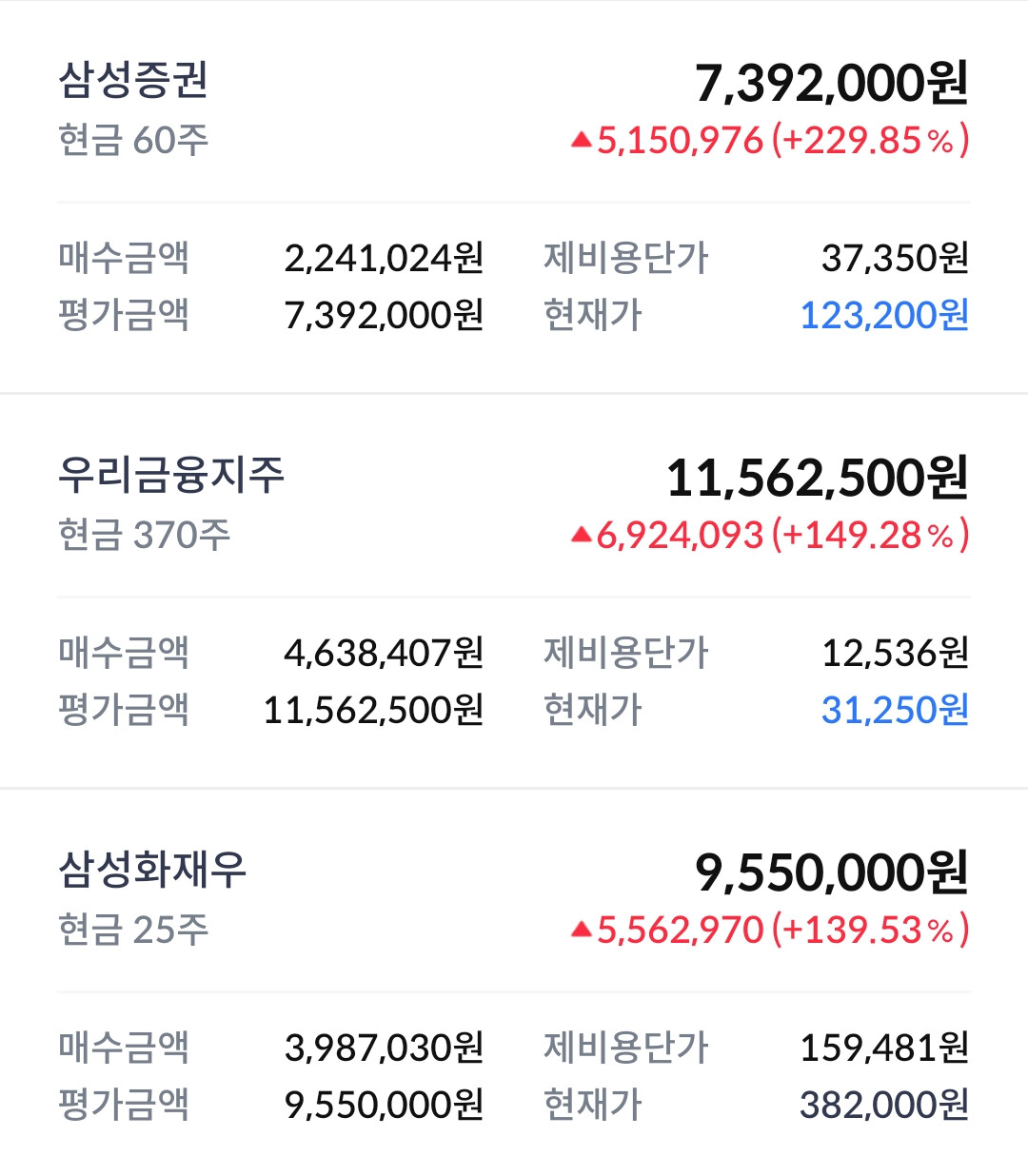The width and height of the screenshot is (1028, 1176).
Task: Tap the 현금 60주 quantity label
Action: click(x=133, y=141)
